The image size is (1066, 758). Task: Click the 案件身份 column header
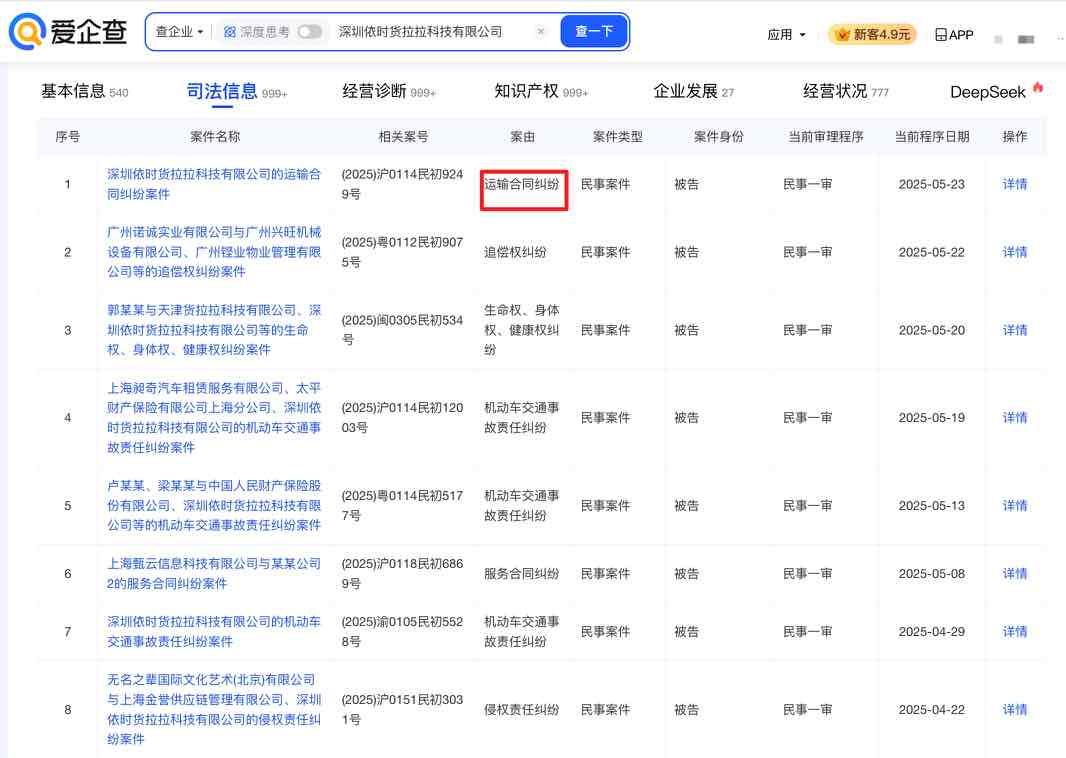[719, 137]
